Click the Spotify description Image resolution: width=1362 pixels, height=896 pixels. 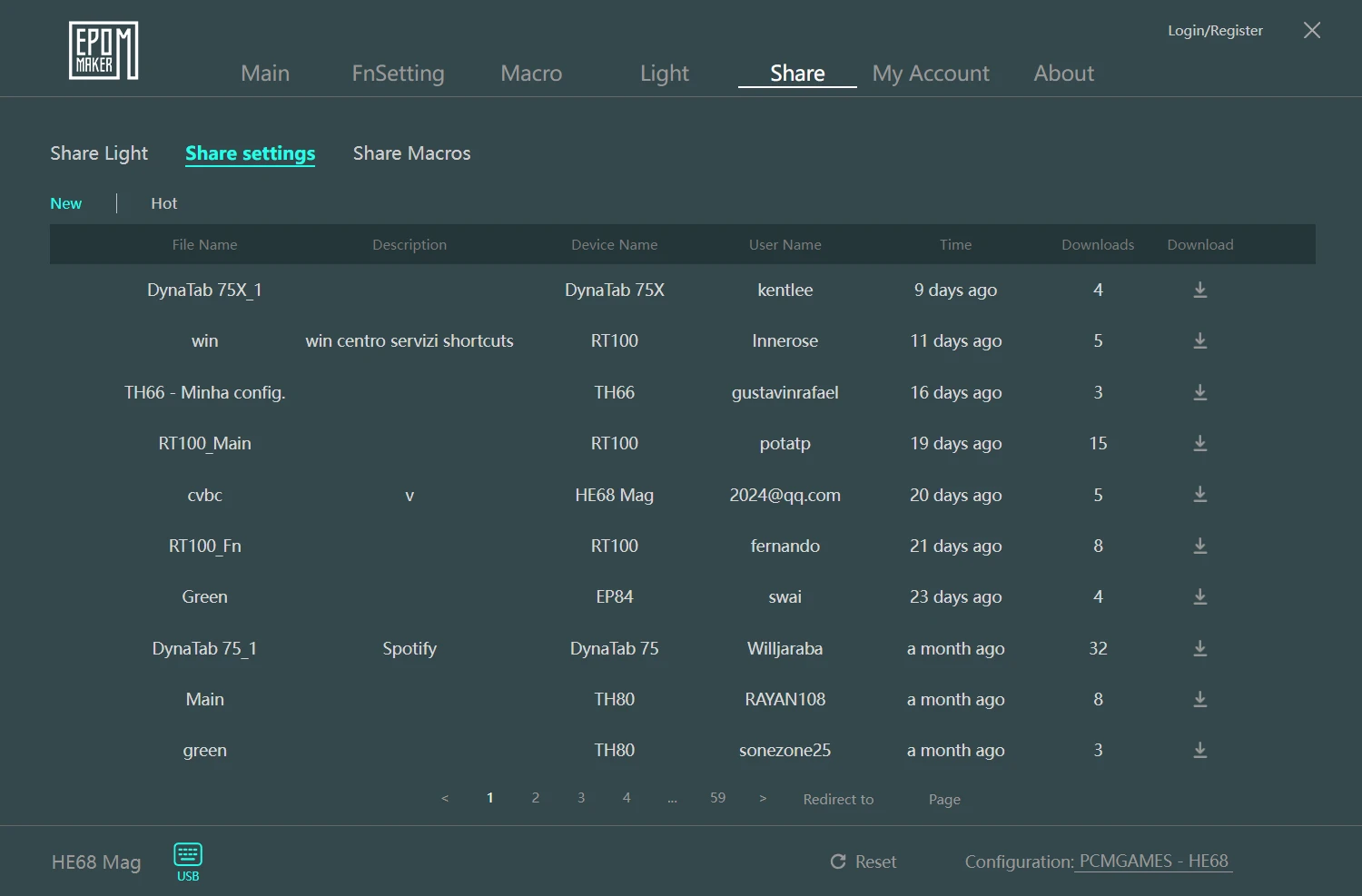(x=410, y=648)
